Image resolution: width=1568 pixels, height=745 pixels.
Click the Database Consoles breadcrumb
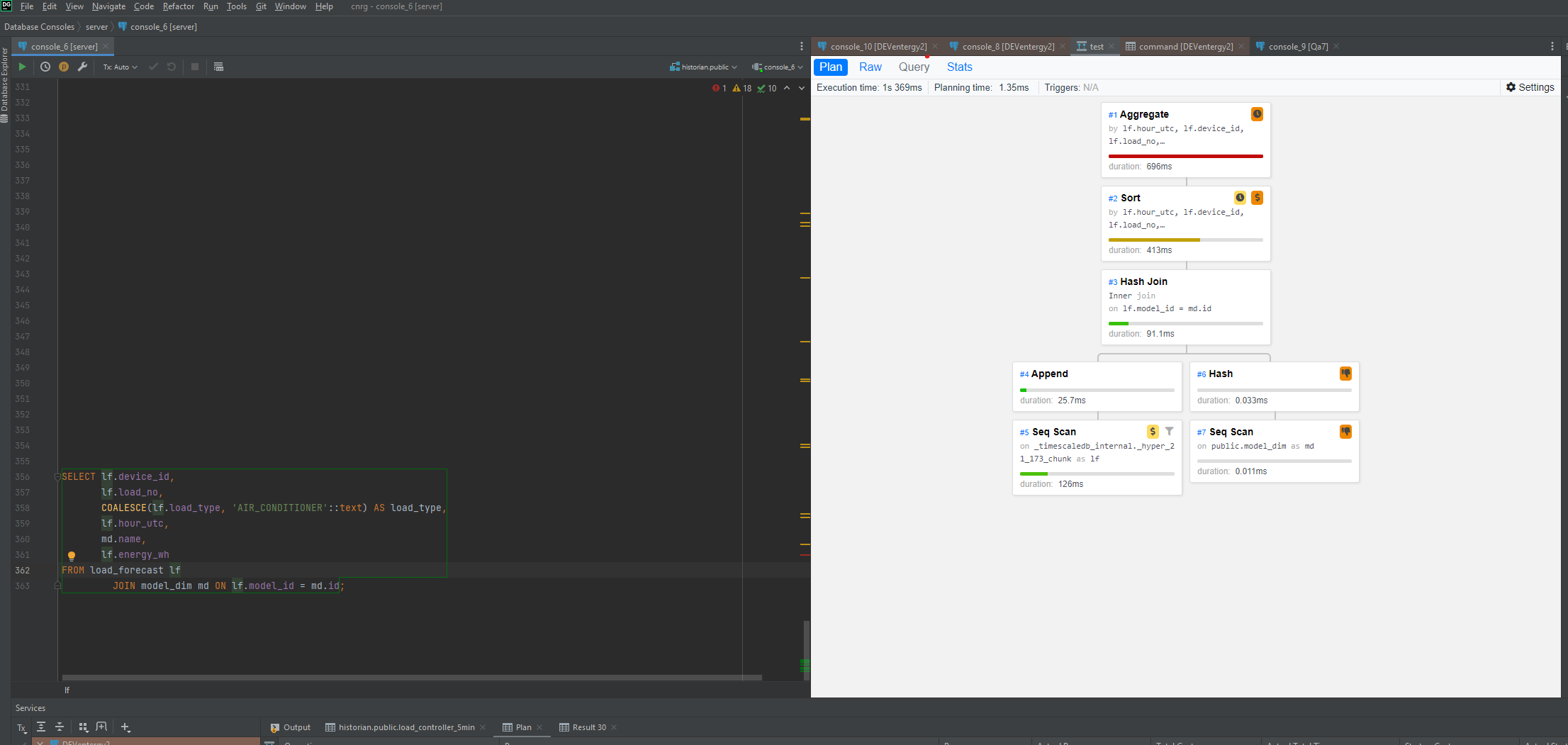[39, 27]
